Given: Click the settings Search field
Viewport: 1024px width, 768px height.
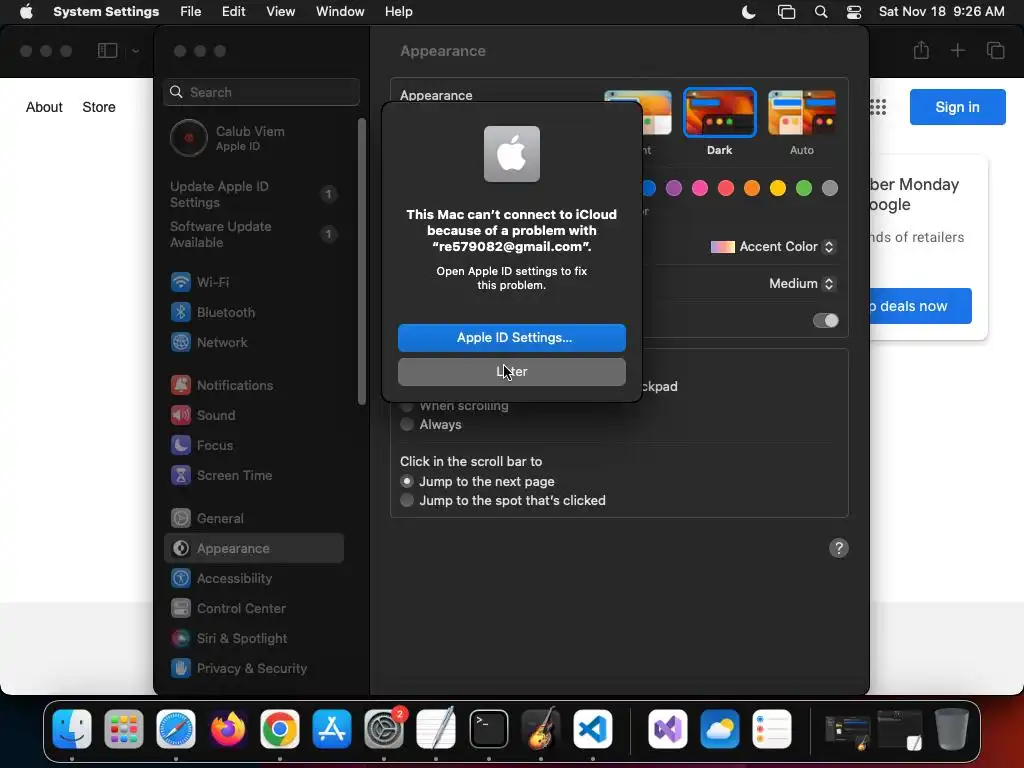Looking at the screenshot, I should (261, 92).
